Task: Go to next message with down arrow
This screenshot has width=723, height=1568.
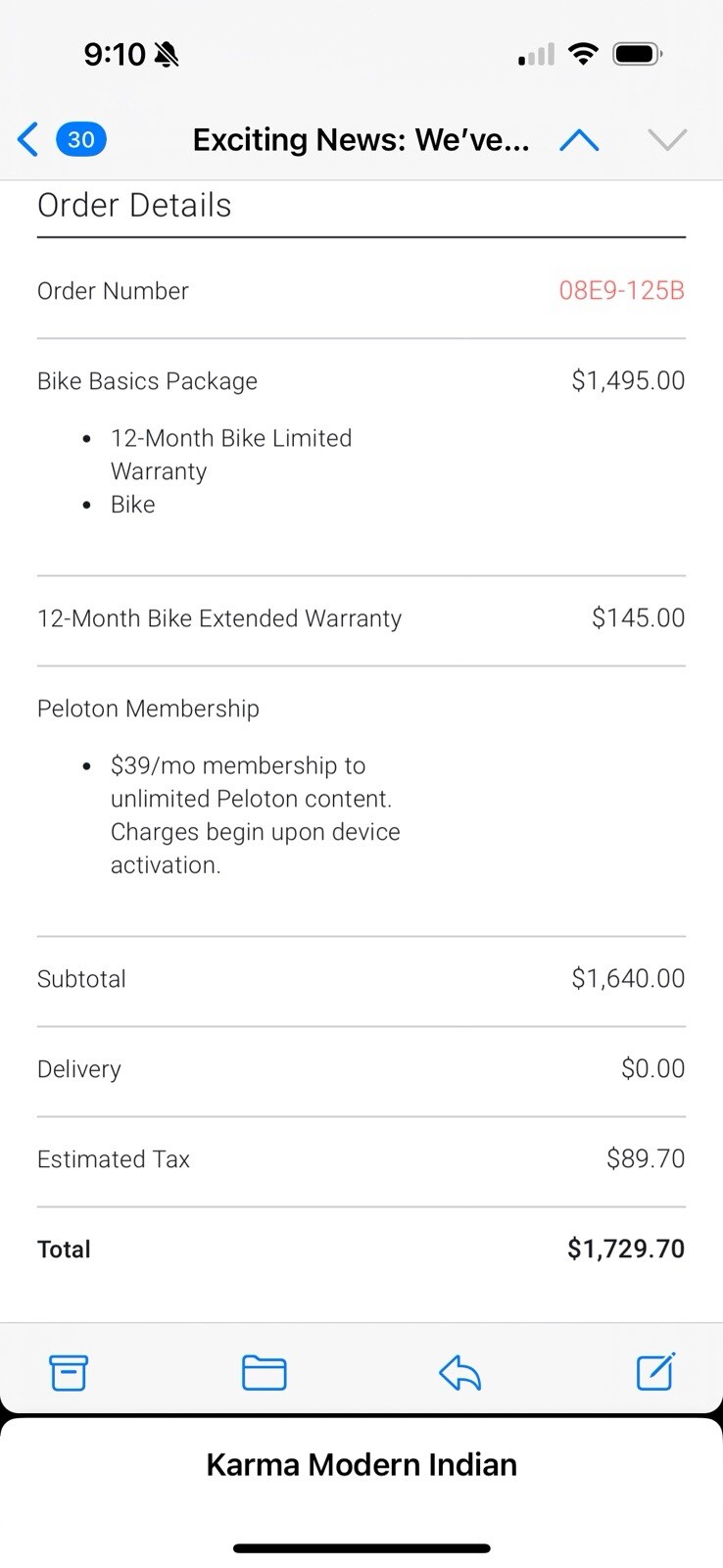Action: click(x=667, y=141)
